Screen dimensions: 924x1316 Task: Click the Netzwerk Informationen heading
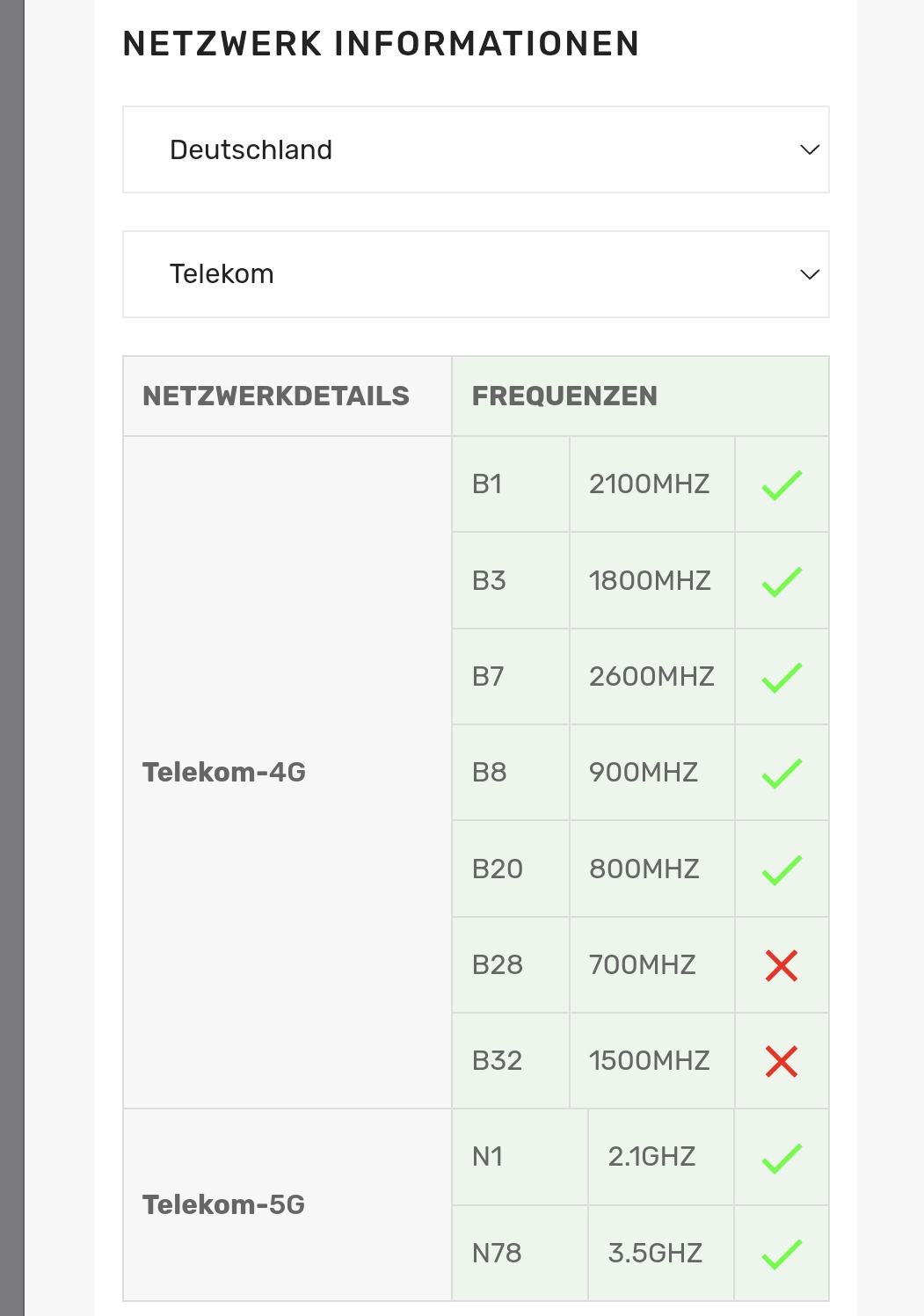click(x=381, y=43)
